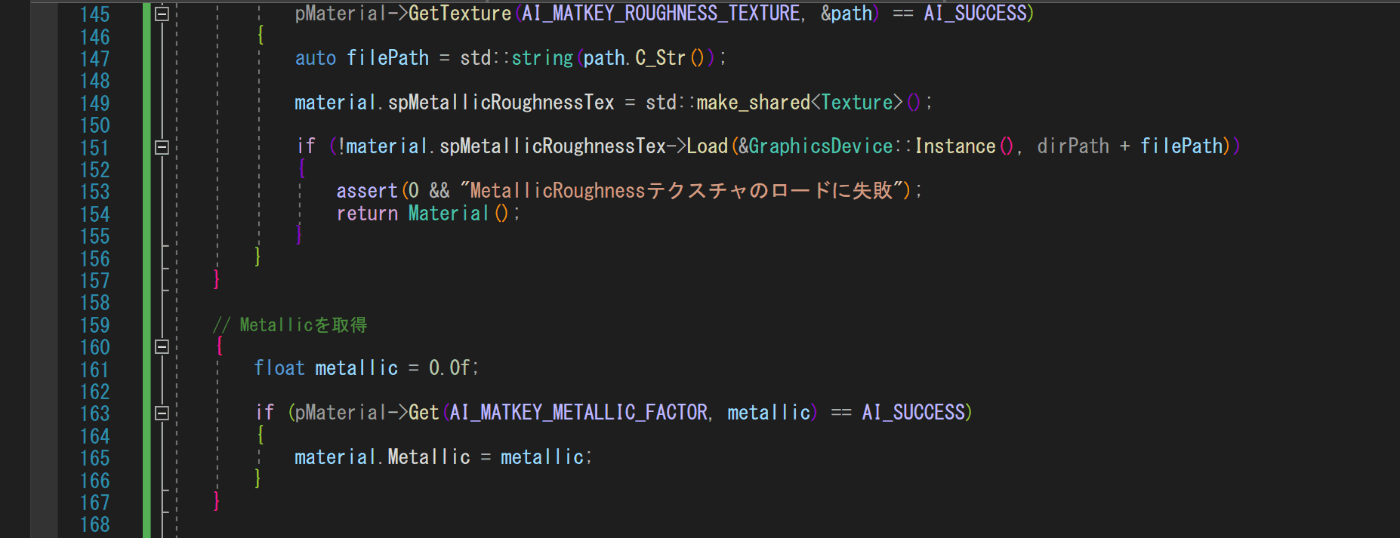Click line number 149 in the margin

(x=93, y=102)
